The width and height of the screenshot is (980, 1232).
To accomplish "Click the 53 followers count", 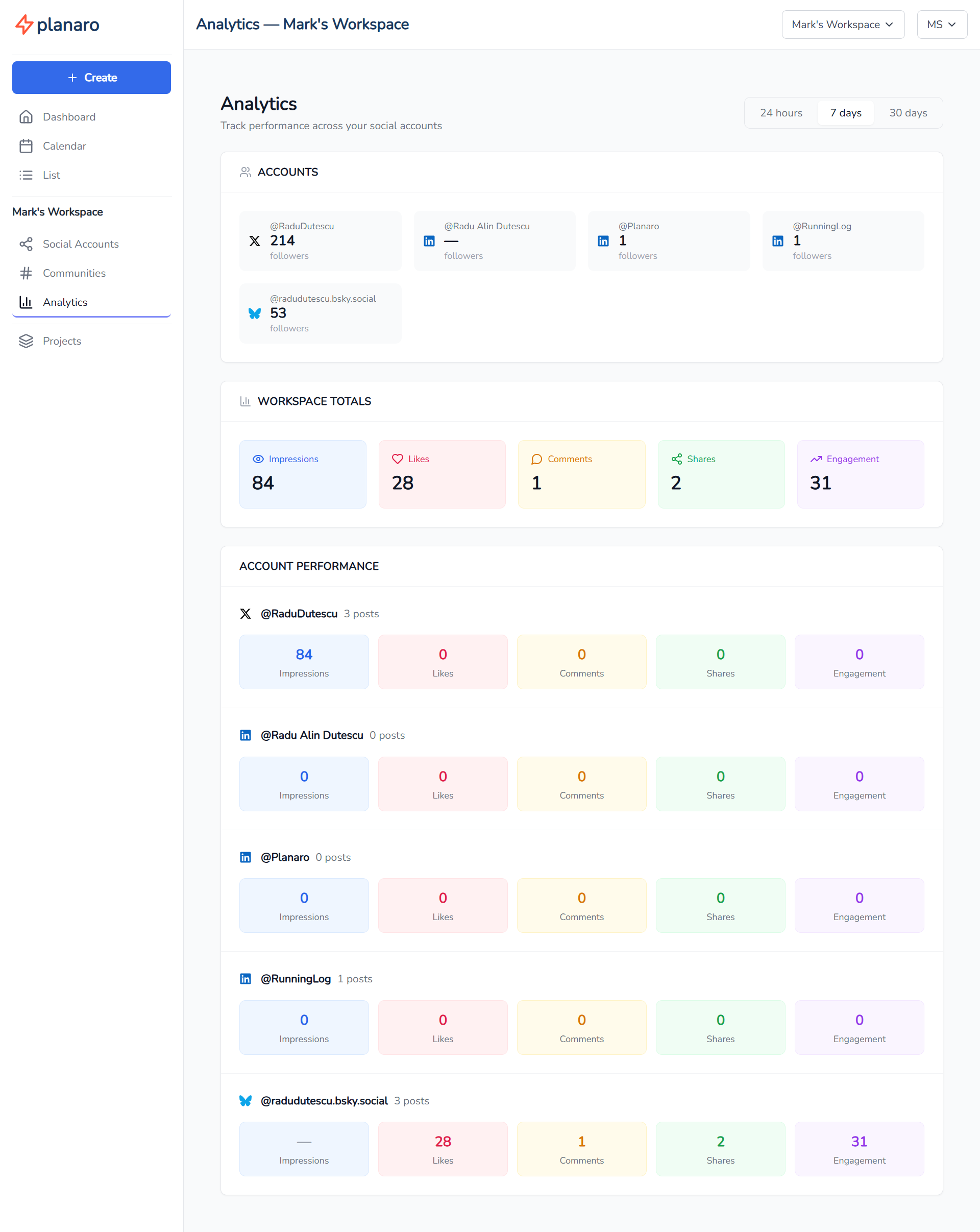I will point(278,313).
